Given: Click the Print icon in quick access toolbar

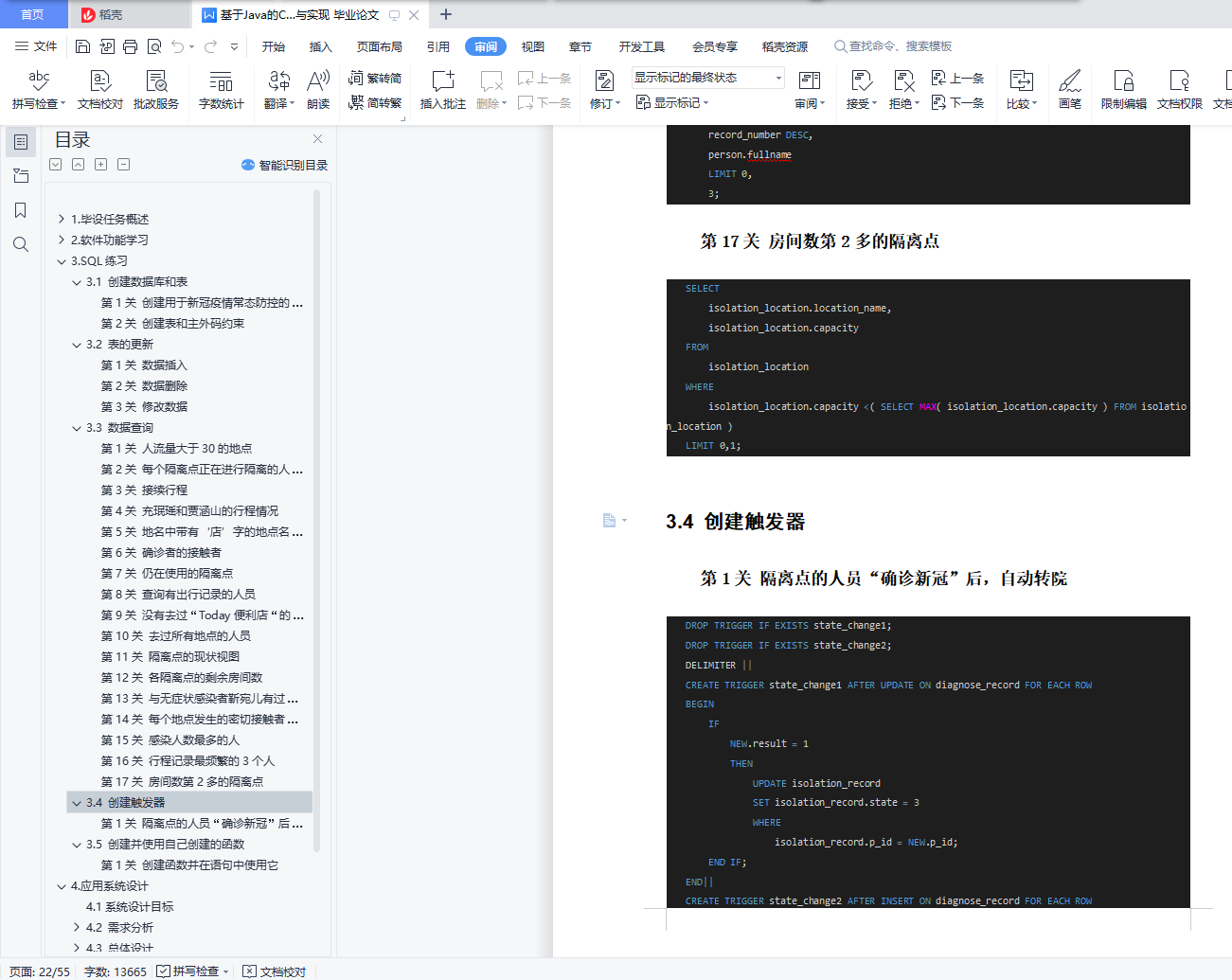Looking at the screenshot, I should click(x=130, y=46).
